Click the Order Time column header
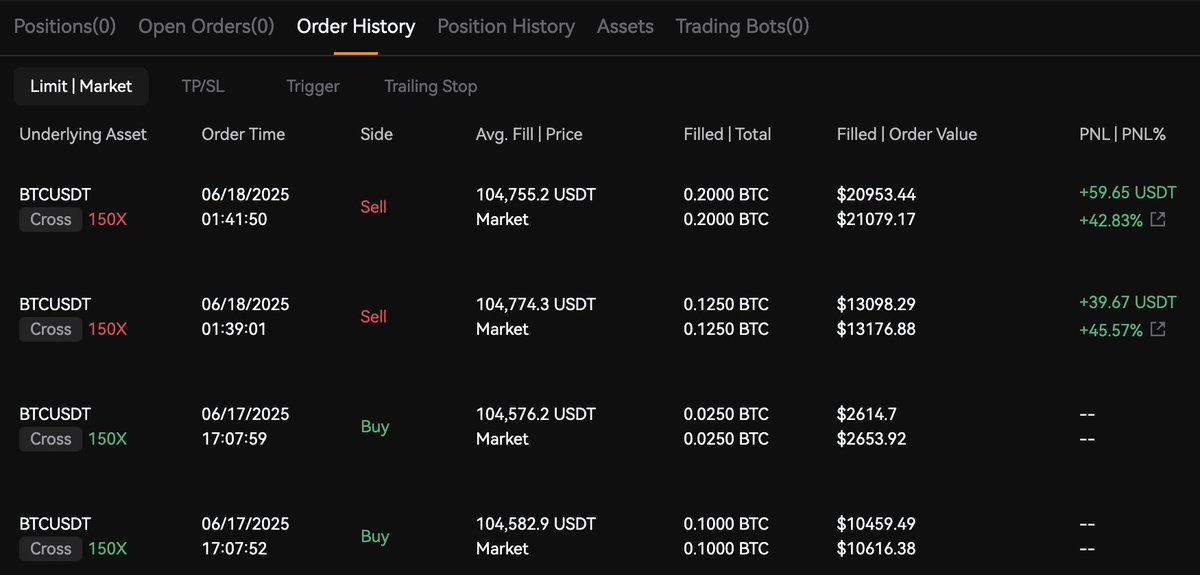1200x575 pixels. pos(243,134)
